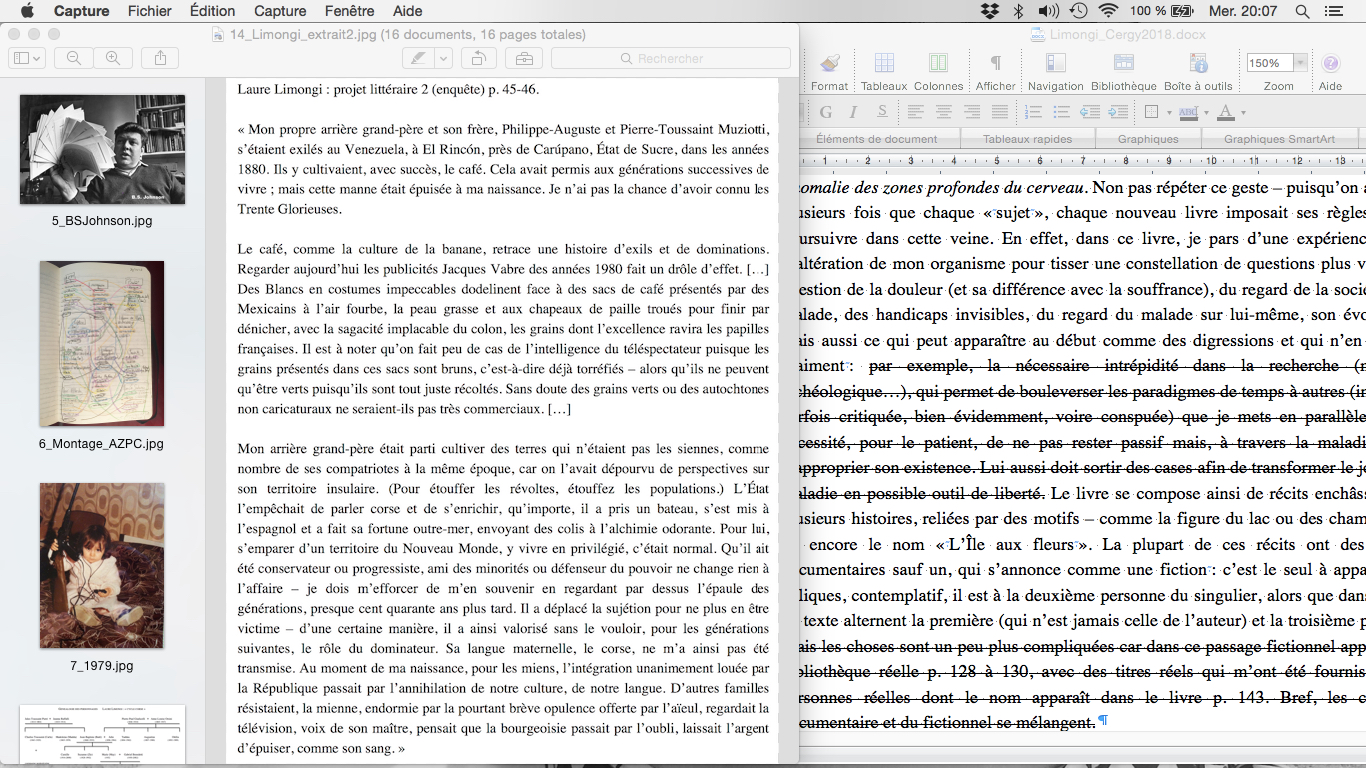Rotate the image using the rotate icon
Viewport: 1366px width, 768px height.
tap(479, 59)
